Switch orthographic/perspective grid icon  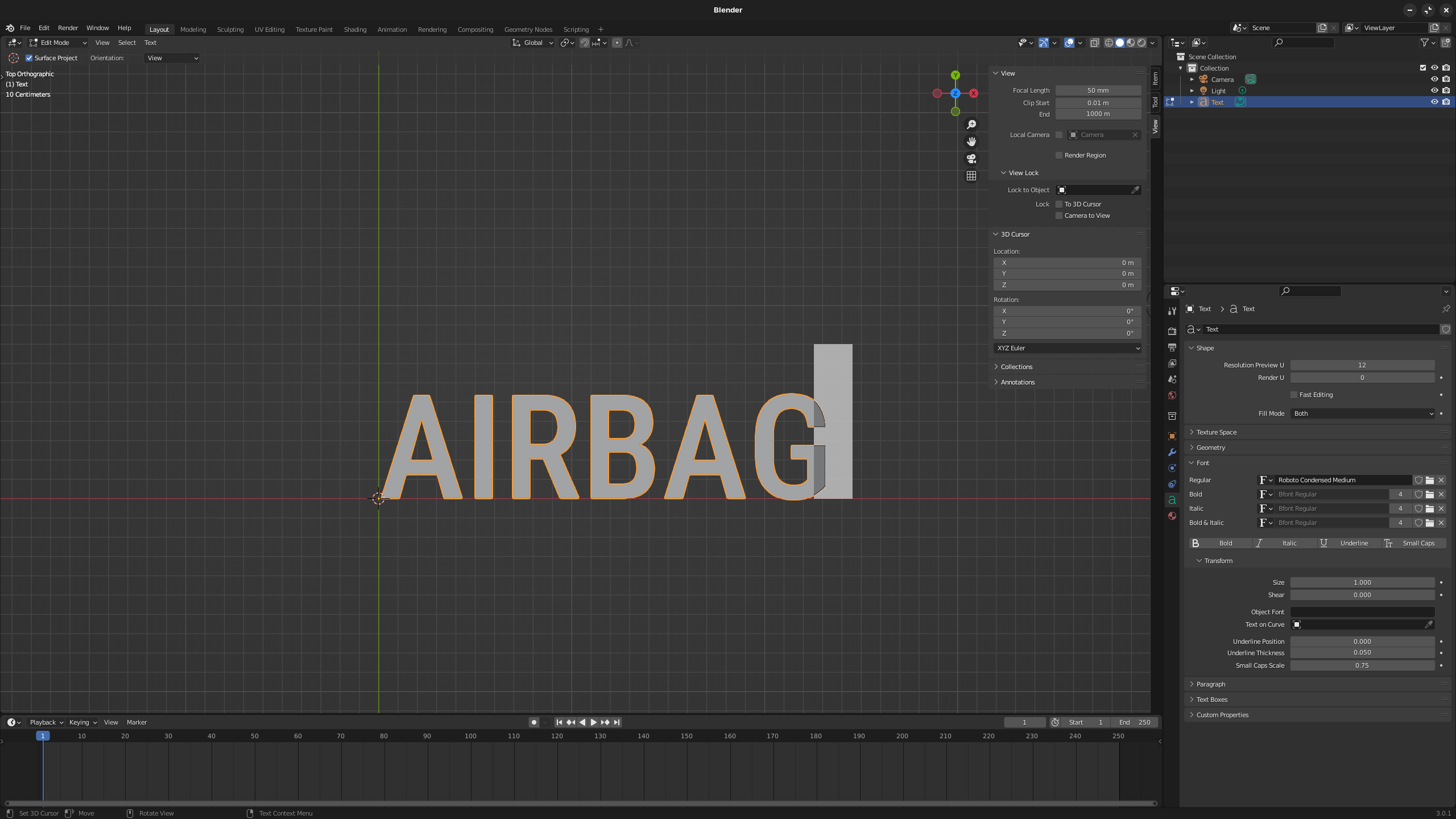[x=971, y=176]
